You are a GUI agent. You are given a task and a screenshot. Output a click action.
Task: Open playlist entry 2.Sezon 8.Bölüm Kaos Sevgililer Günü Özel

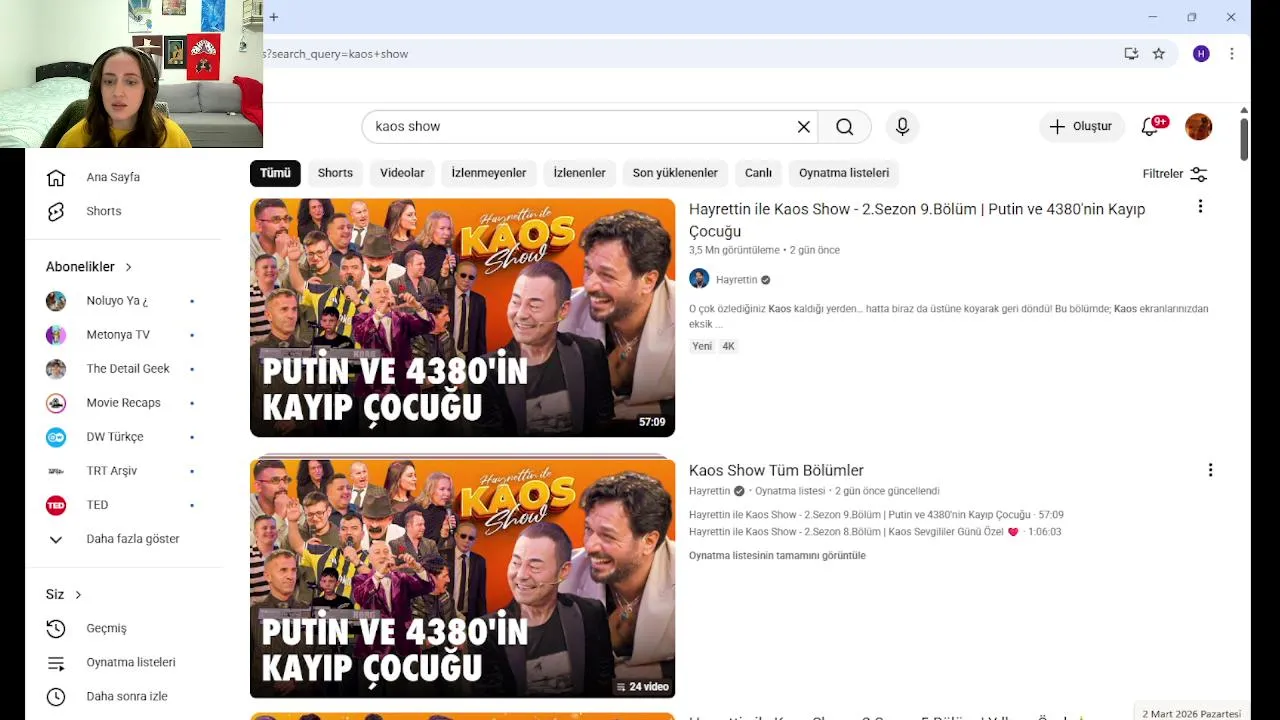point(875,532)
